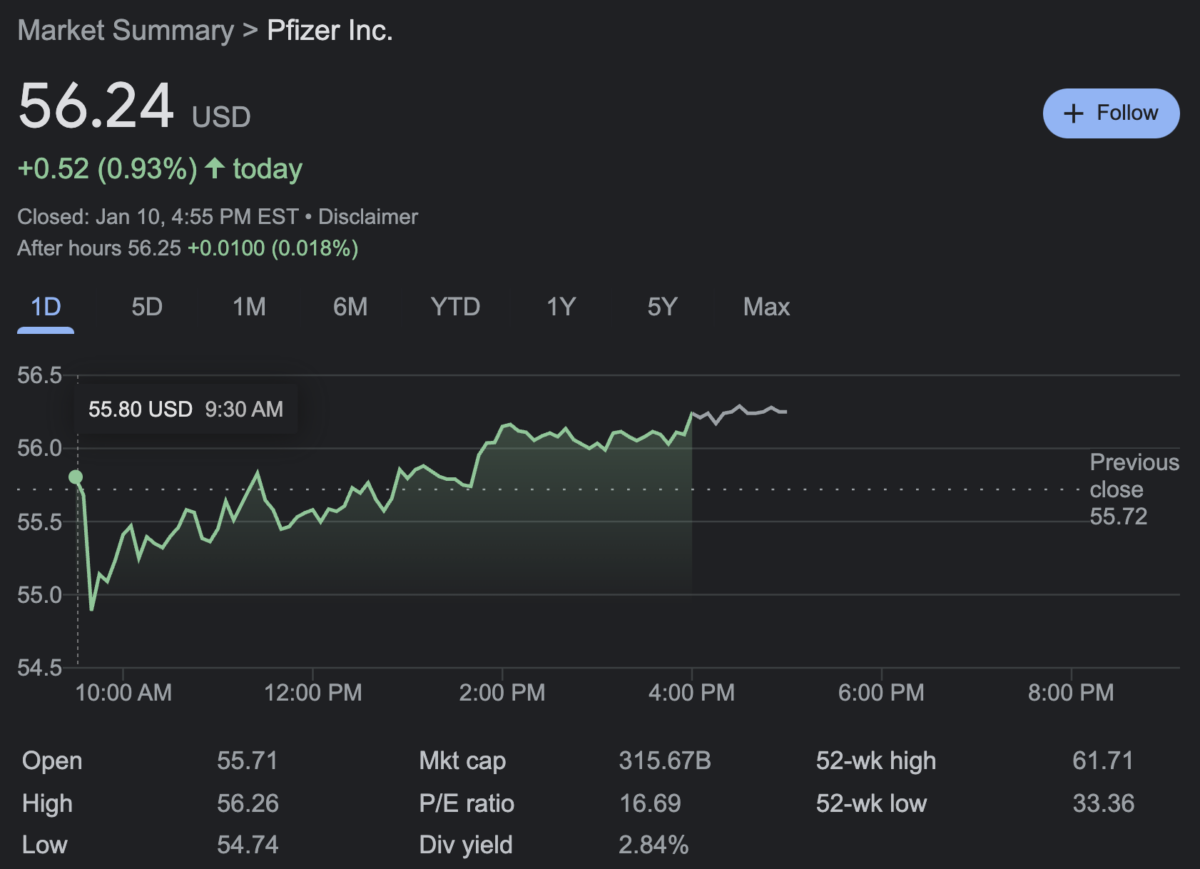This screenshot has width=1200, height=869.
Task: Click the Div yield label
Action: (466, 845)
